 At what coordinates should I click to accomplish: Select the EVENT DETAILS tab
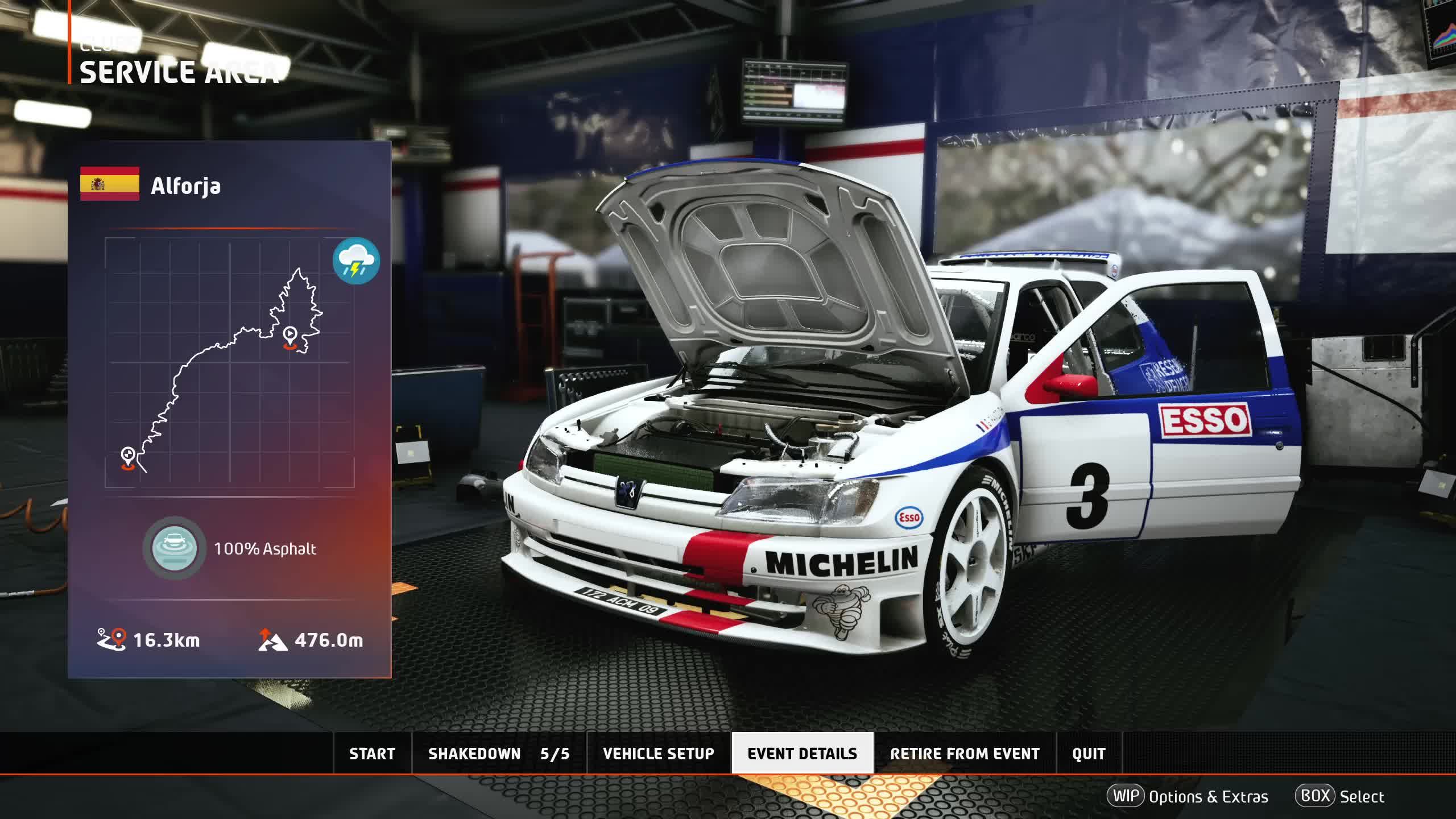[802, 754]
